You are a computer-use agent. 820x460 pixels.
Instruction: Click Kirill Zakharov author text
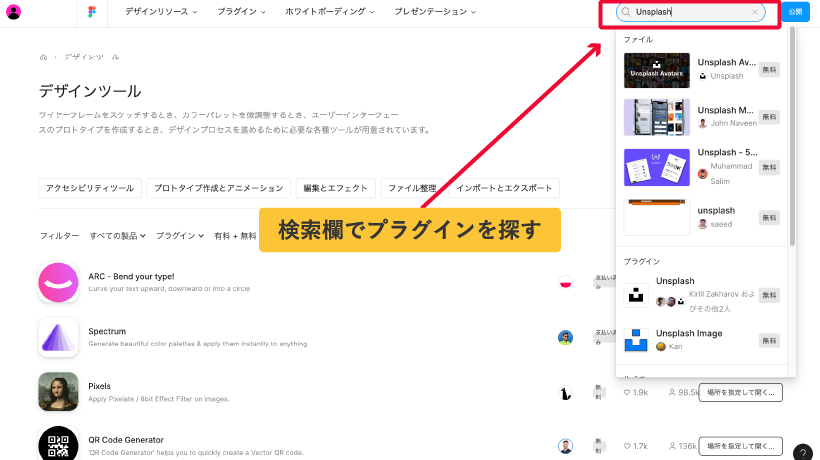[x=722, y=301]
